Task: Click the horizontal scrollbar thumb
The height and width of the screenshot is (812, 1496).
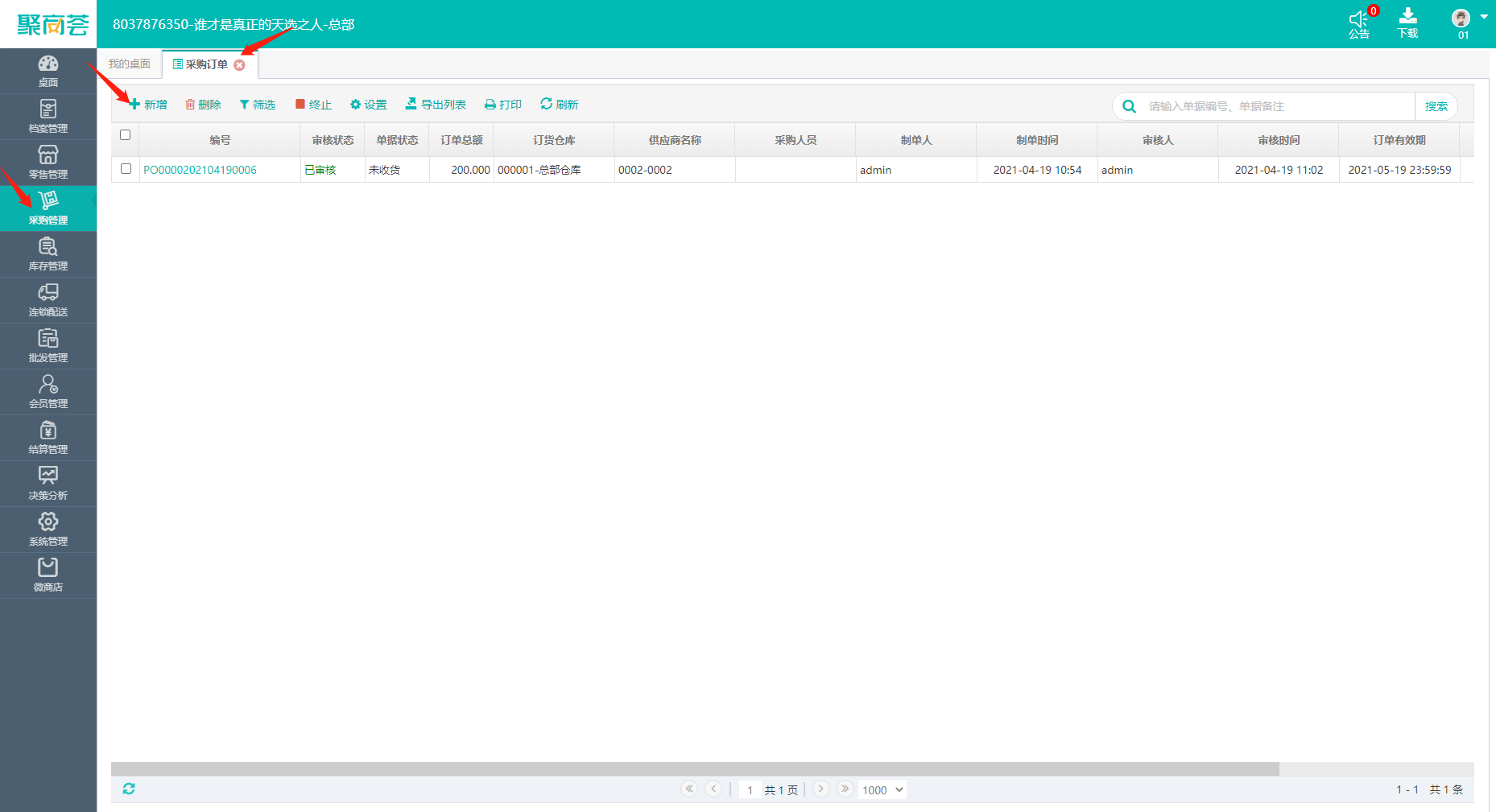Action: [695, 769]
